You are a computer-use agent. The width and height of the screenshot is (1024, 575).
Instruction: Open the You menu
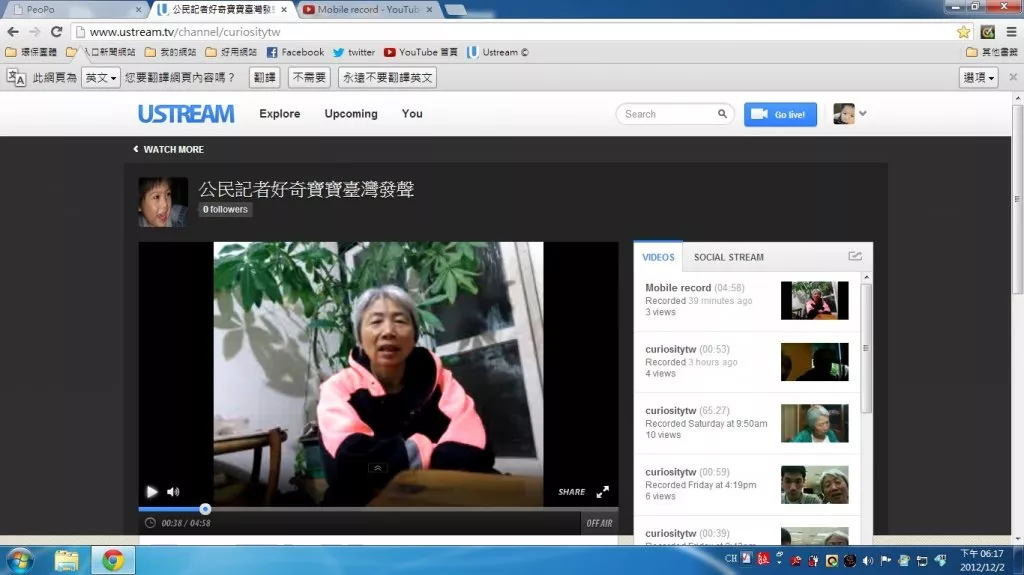(x=412, y=114)
